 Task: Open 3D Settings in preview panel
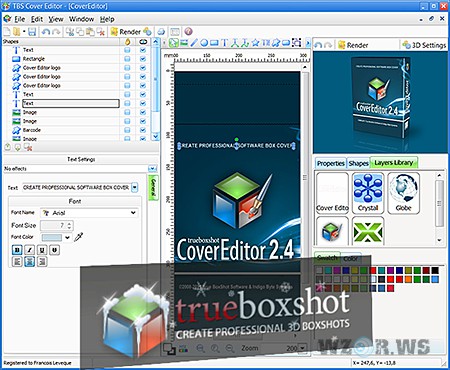pyautogui.click(x=424, y=45)
